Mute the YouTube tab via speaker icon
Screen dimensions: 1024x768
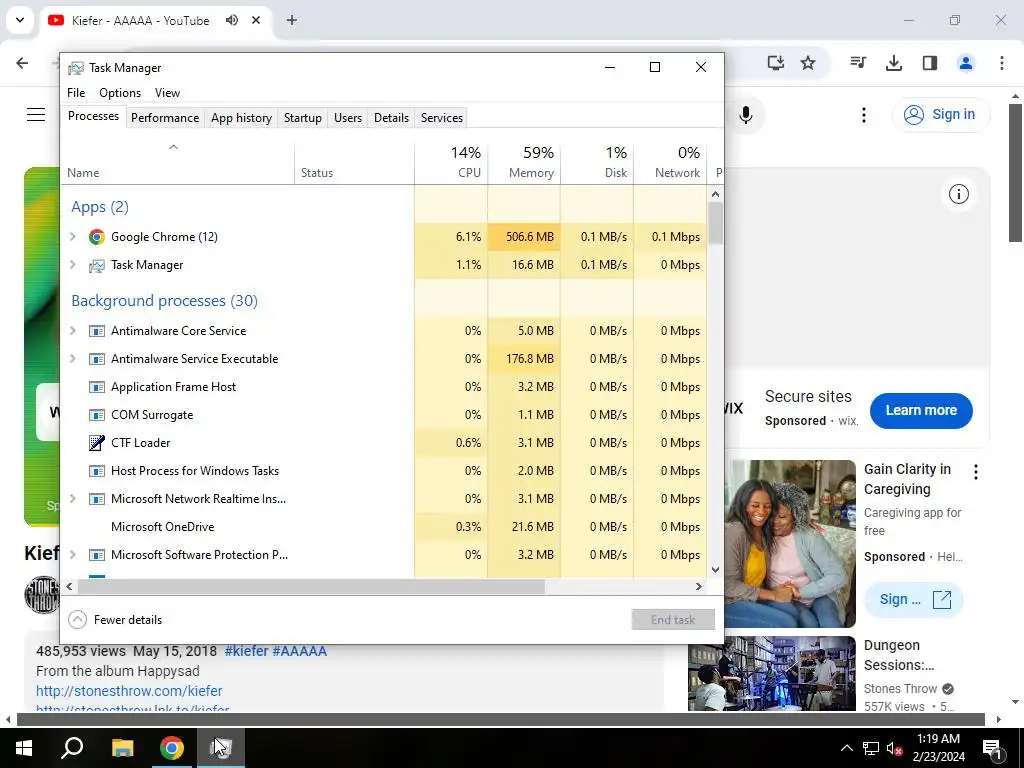pos(232,20)
